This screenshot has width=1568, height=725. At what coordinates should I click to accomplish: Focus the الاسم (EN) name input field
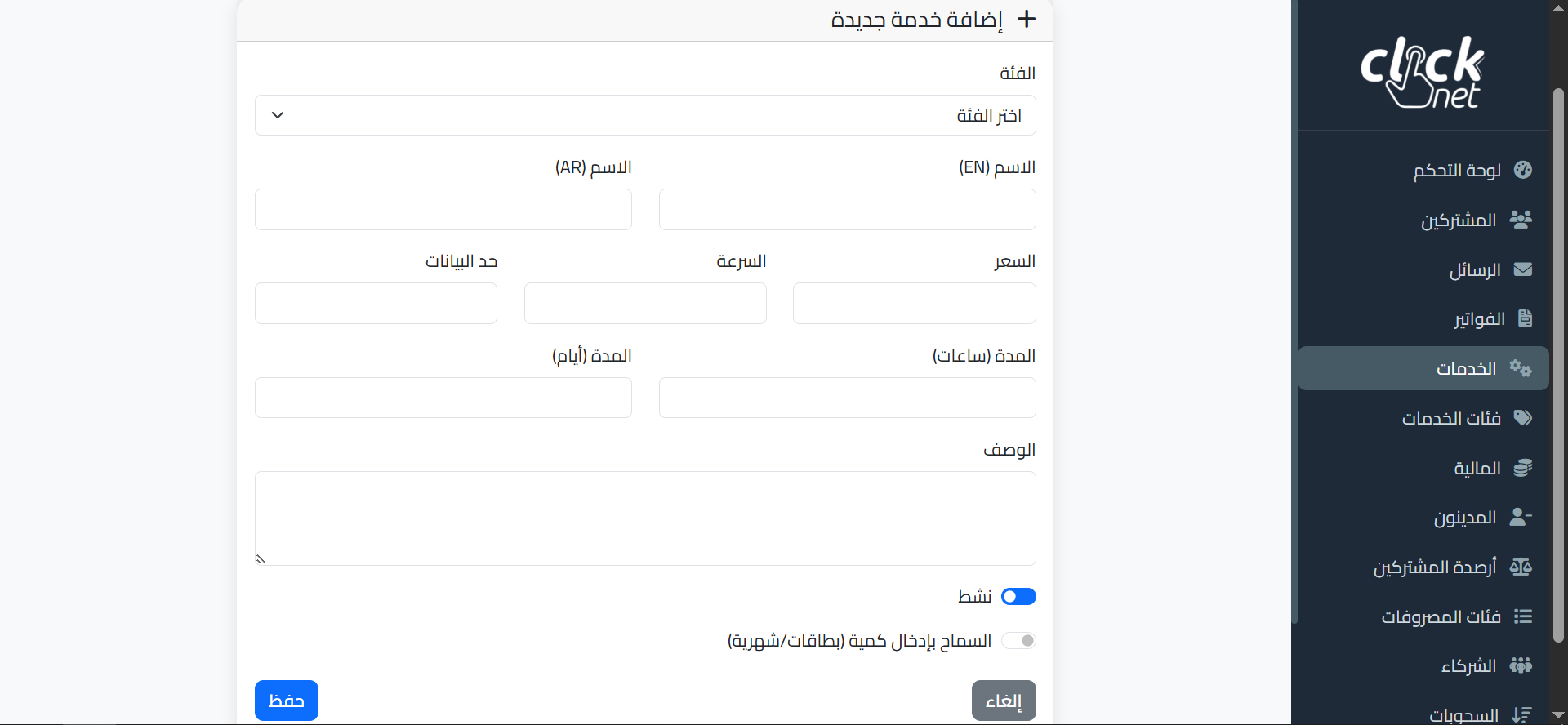[x=847, y=210]
